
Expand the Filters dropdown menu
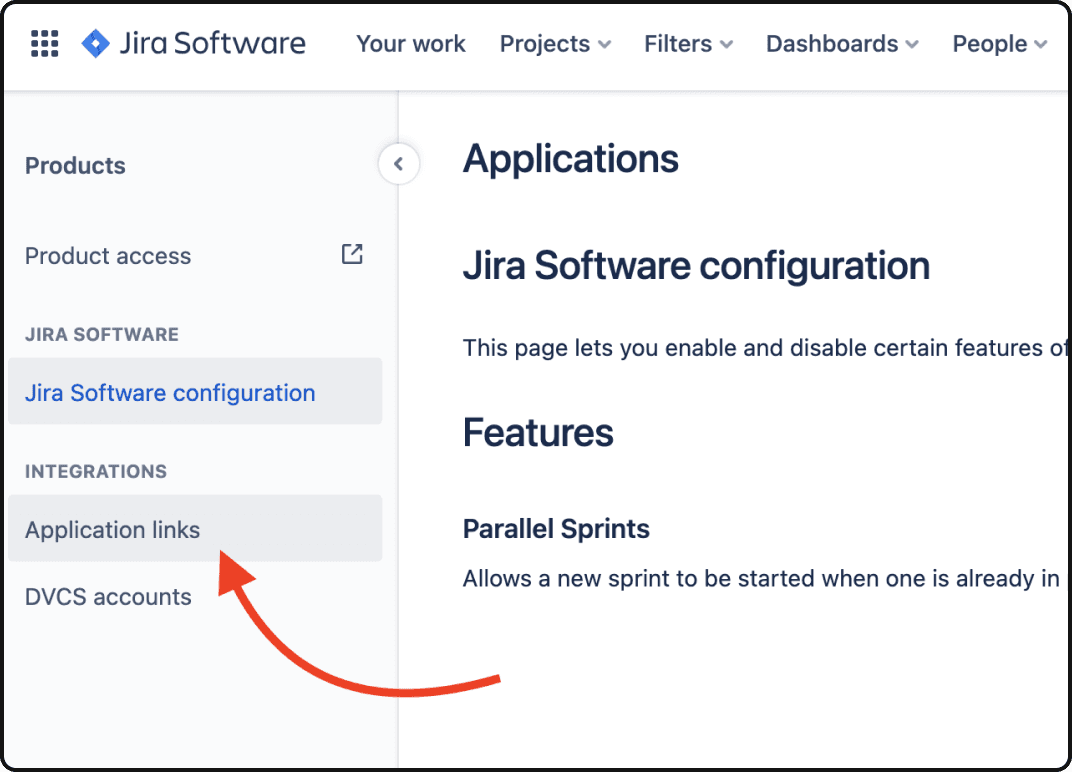click(688, 44)
